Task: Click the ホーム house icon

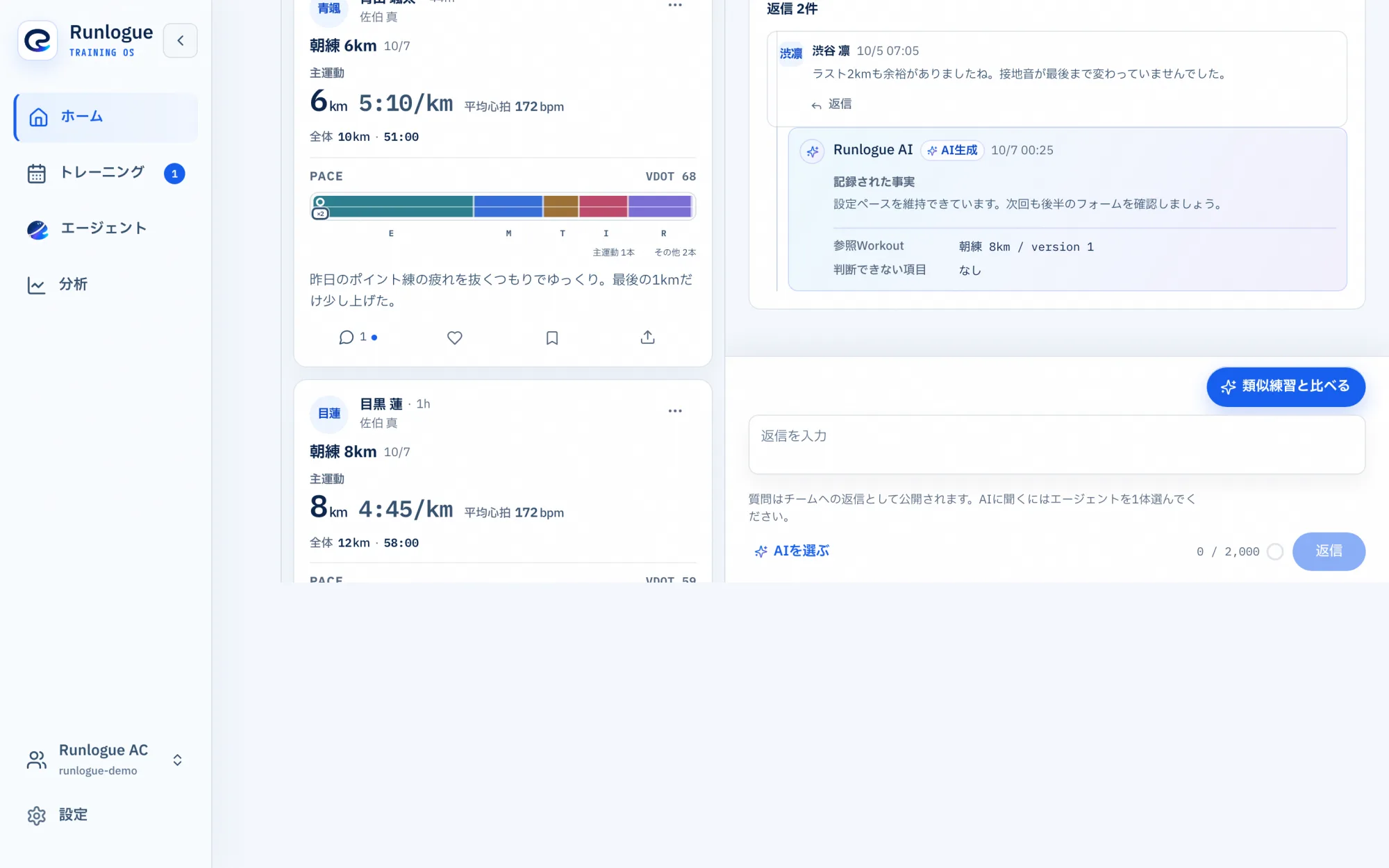Action: pos(38,117)
